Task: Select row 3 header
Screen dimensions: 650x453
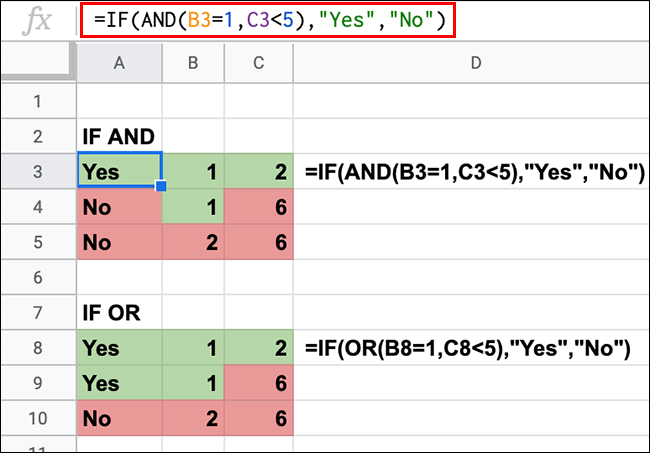Action: point(38,172)
